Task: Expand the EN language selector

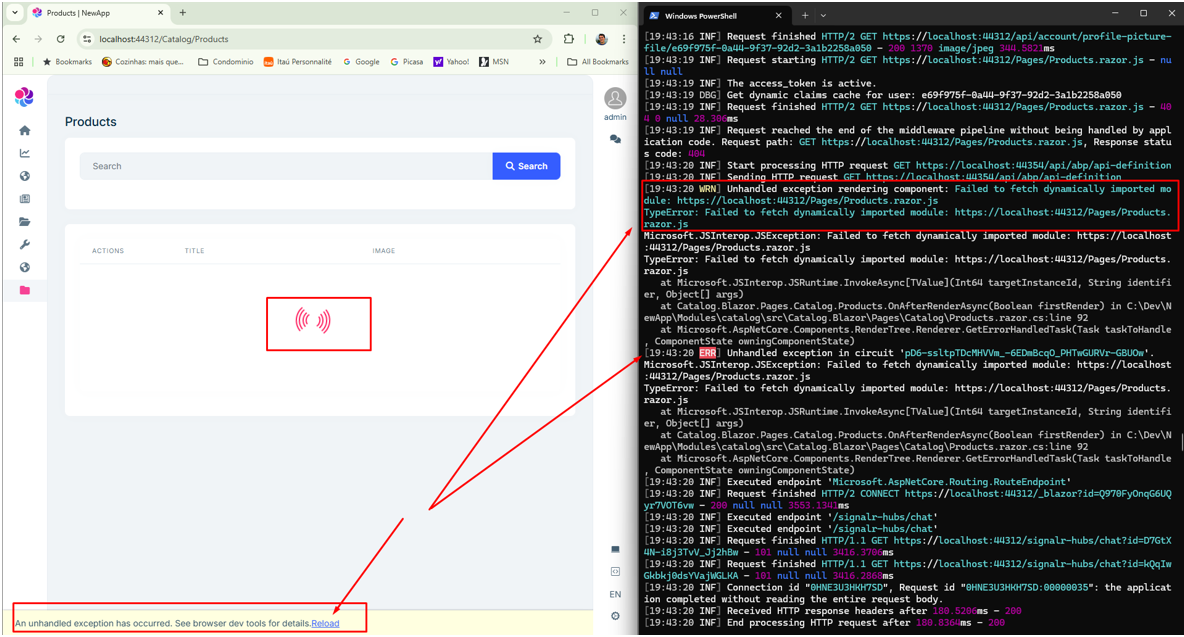Action: point(615,594)
